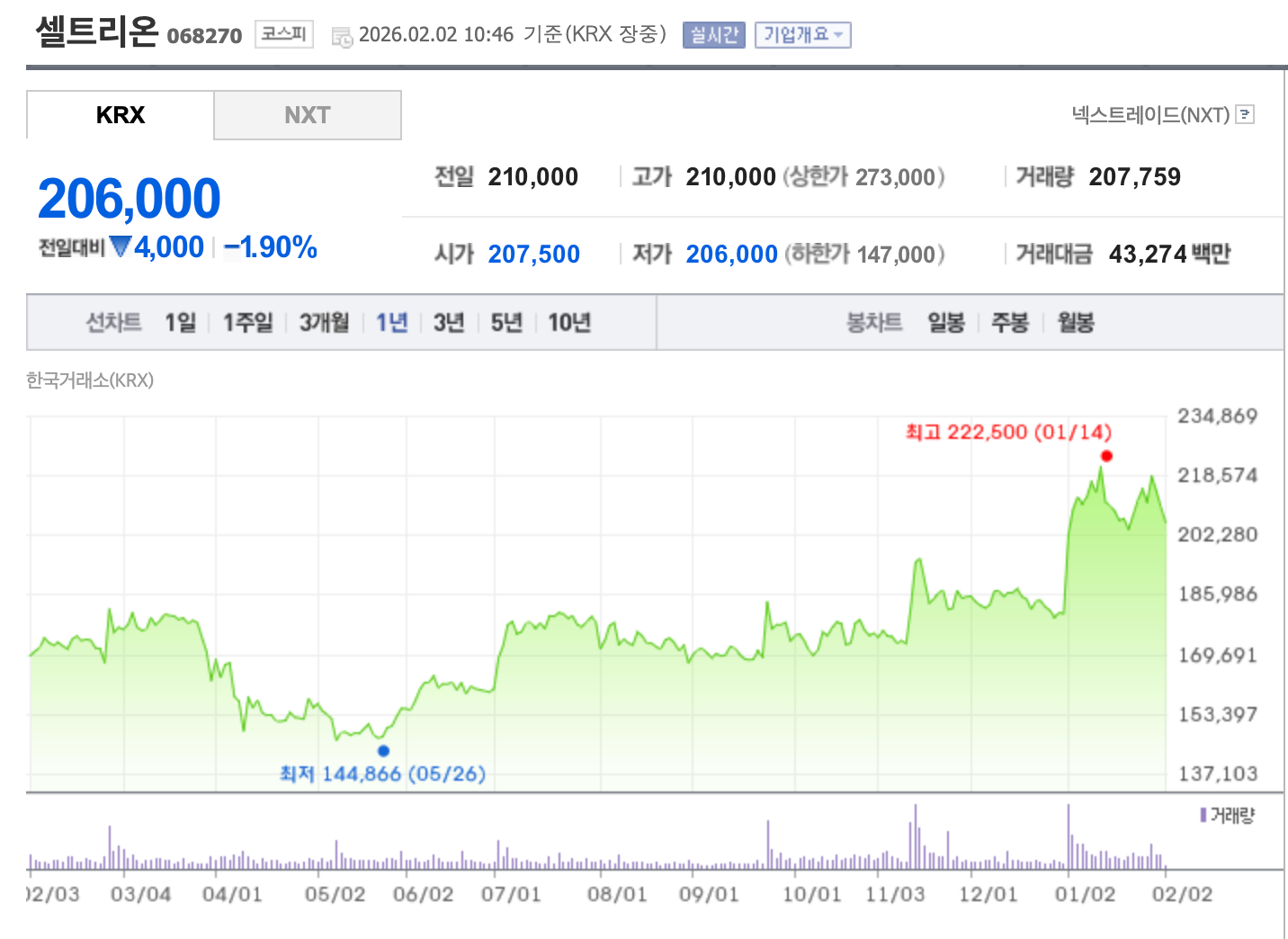This screenshot has width=1288, height=939.
Task: Click the 한국거래소(KRX) chart caption
Action: (x=90, y=380)
